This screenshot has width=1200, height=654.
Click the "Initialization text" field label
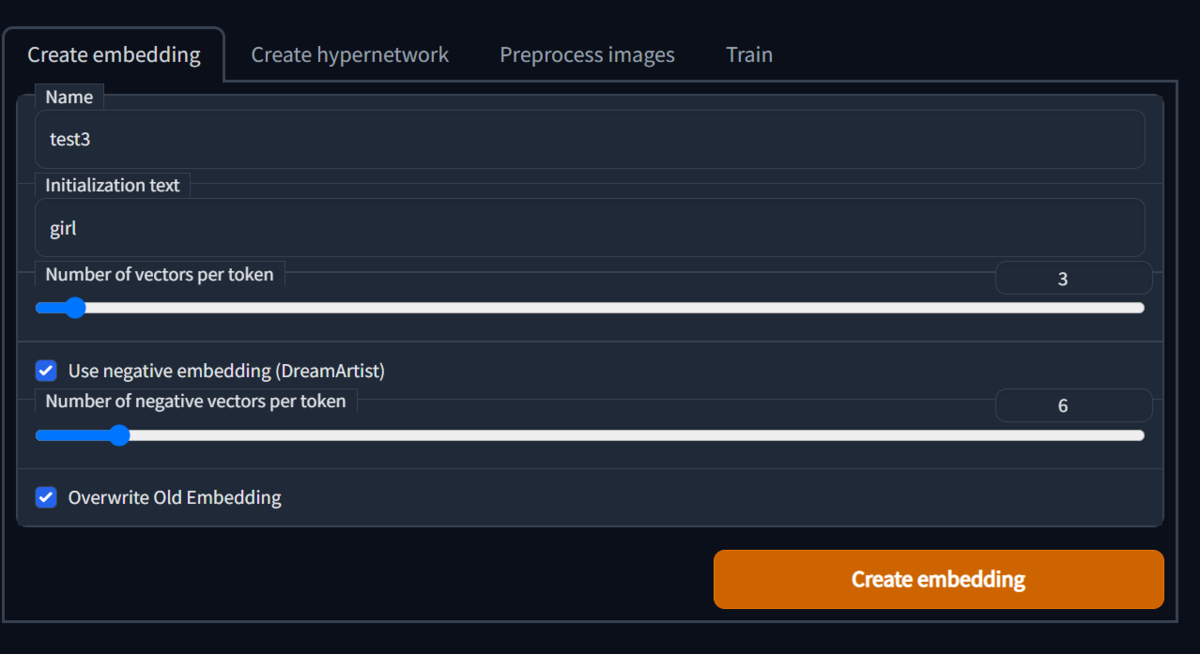pos(113,185)
